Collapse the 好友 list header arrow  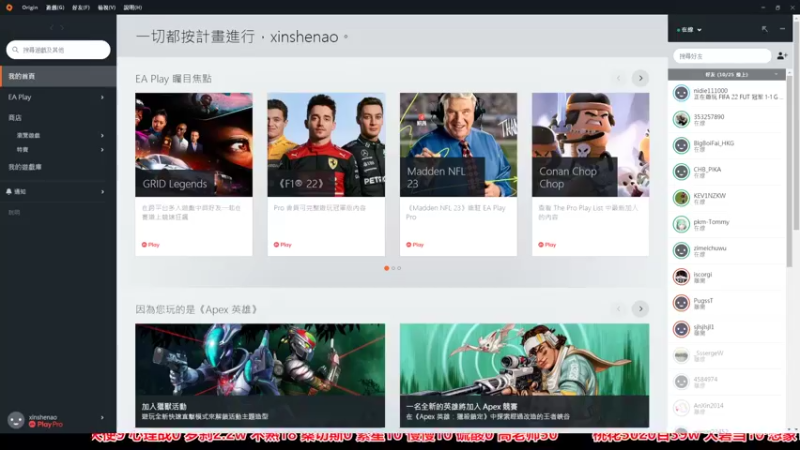[x=777, y=74]
